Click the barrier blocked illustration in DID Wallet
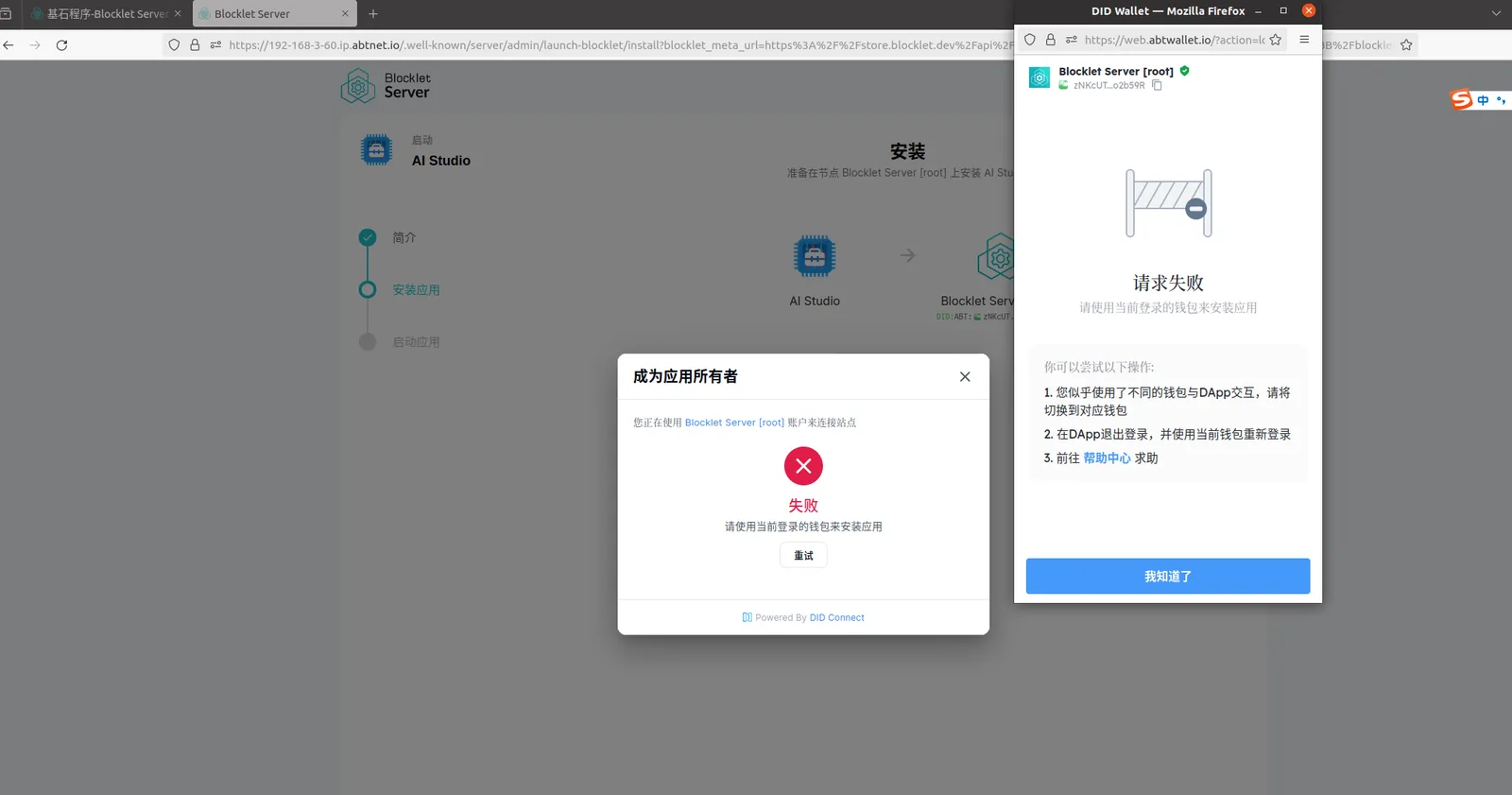The image size is (1512, 795). pos(1169,203)
